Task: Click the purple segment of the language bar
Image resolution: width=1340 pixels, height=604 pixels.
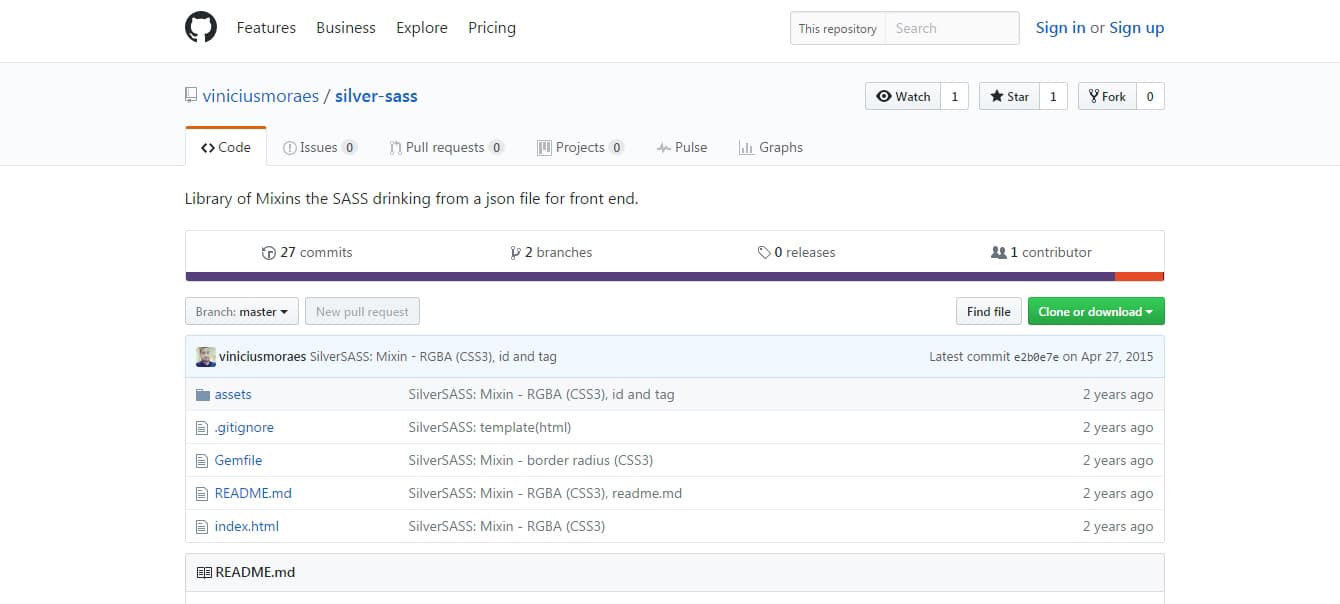Action: pyautogui.click(x=650, y=277)
